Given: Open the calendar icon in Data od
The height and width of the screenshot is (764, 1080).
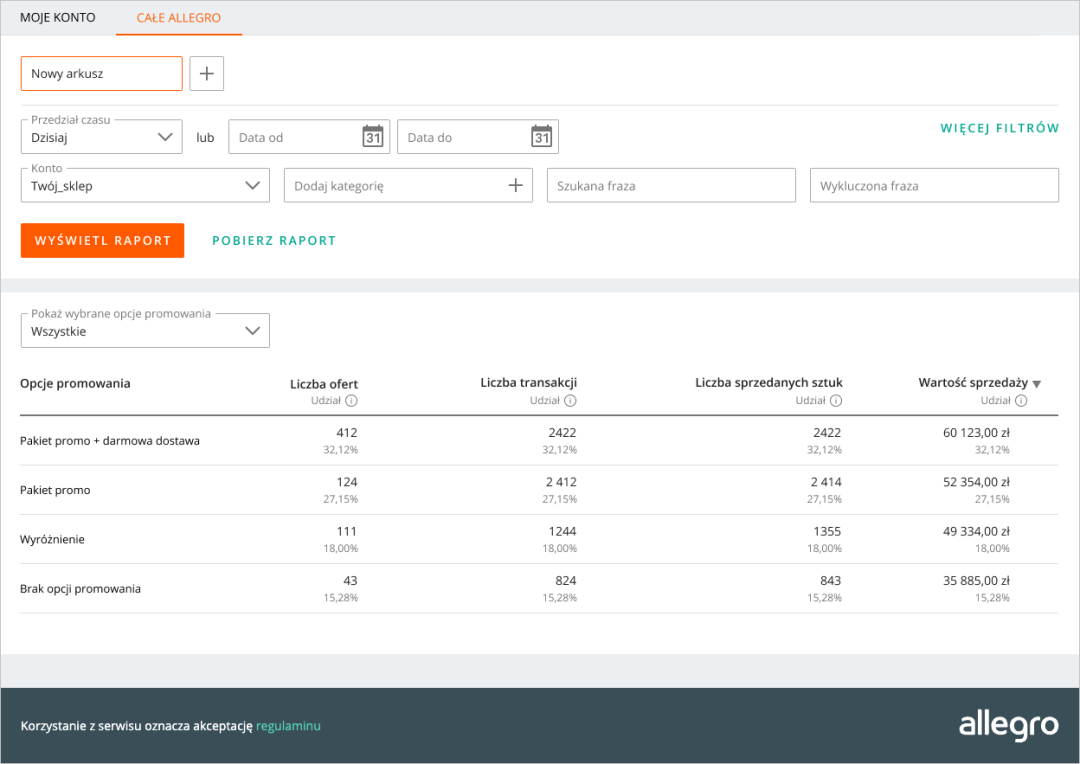Looking at the screenshot, I should click(x=373, y=137).
